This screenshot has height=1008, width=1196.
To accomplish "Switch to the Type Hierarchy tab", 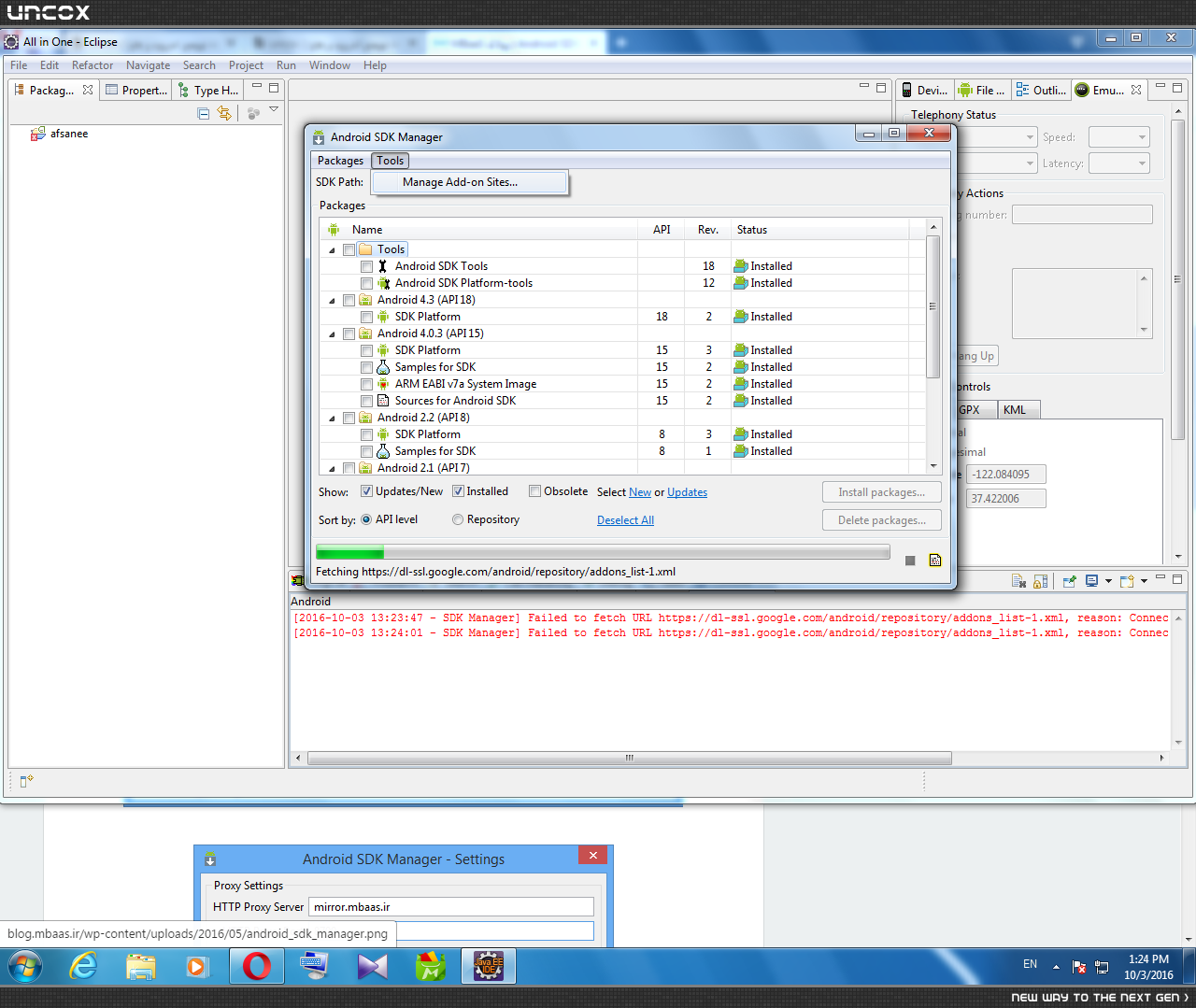I will click(208, 91).
